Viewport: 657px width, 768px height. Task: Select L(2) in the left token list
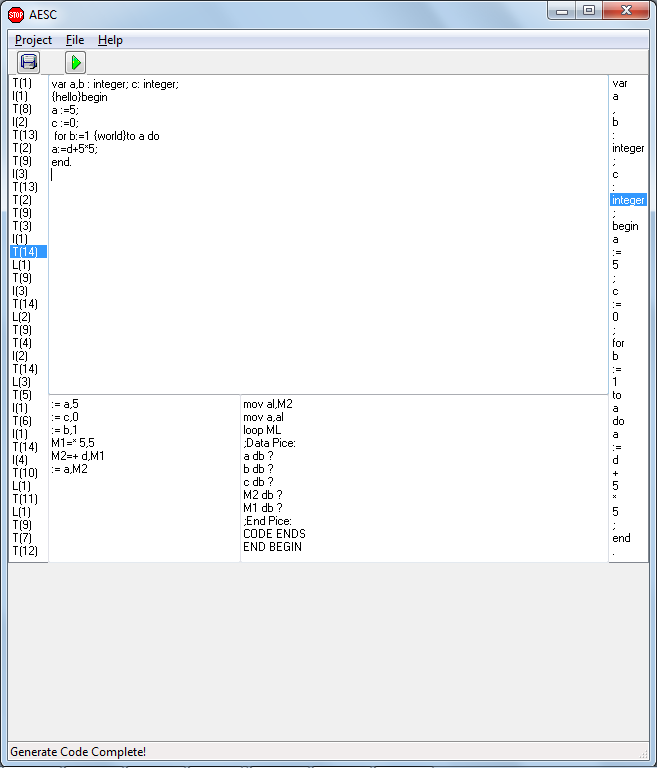tap(22, 317)
